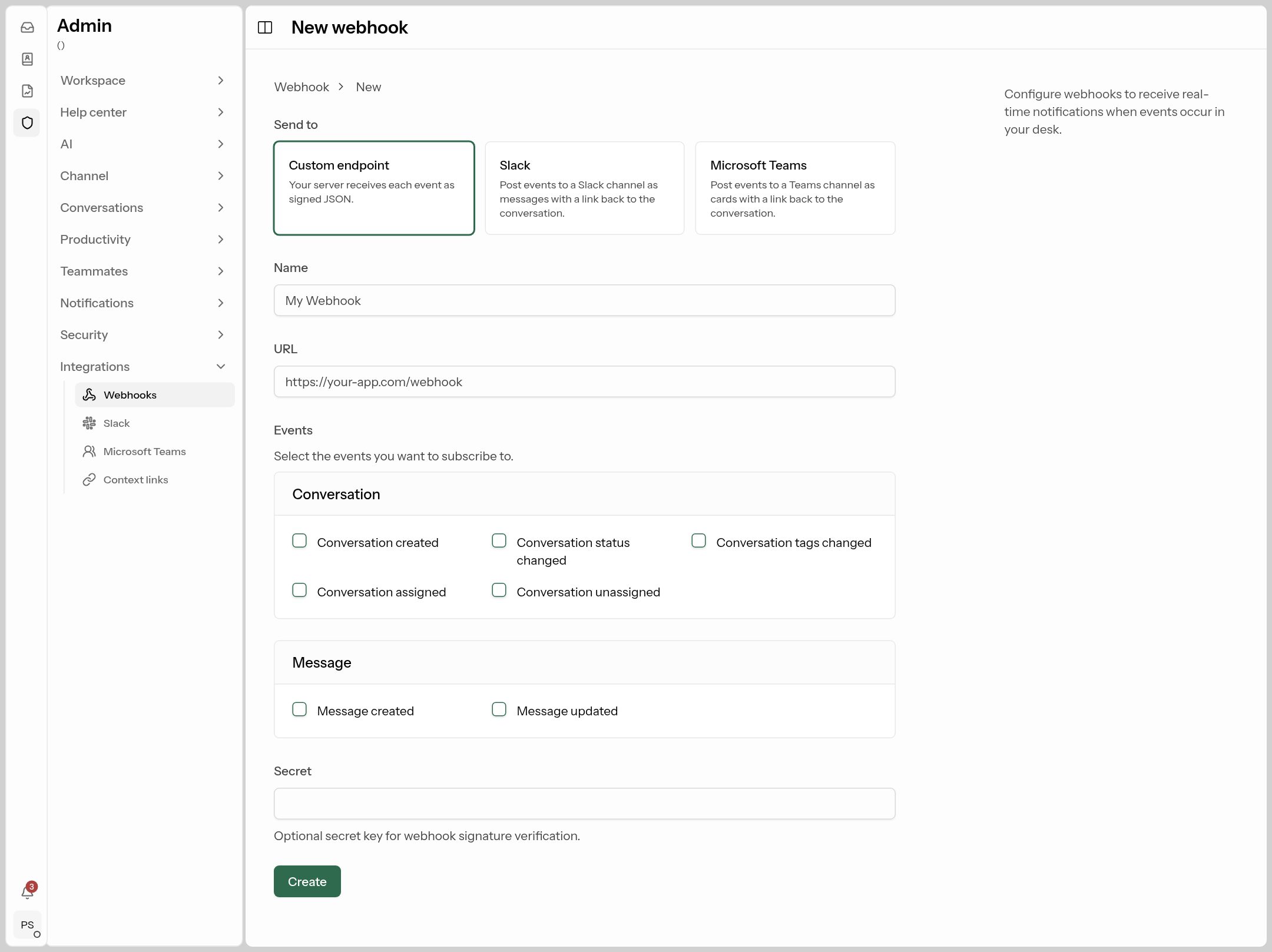Expand the Channel section
This screenshot has width=1272, height=952.
(x=144, y=175)
